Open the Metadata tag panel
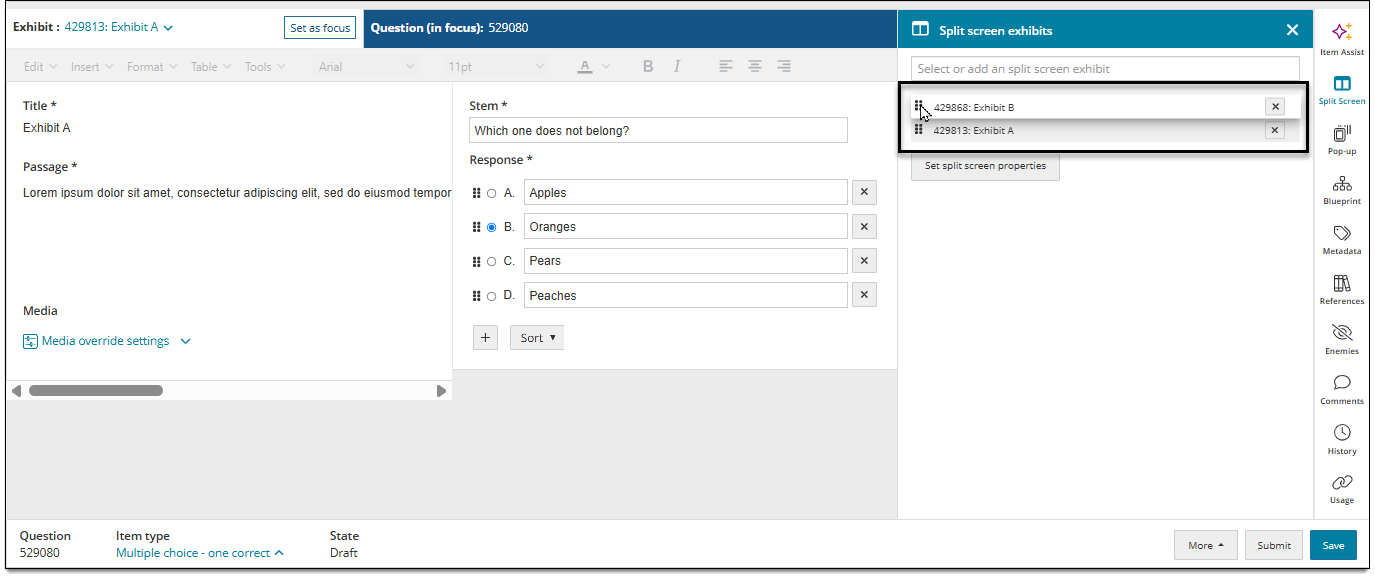This screenshot has height=579, width=1375. coord(1342,240)
